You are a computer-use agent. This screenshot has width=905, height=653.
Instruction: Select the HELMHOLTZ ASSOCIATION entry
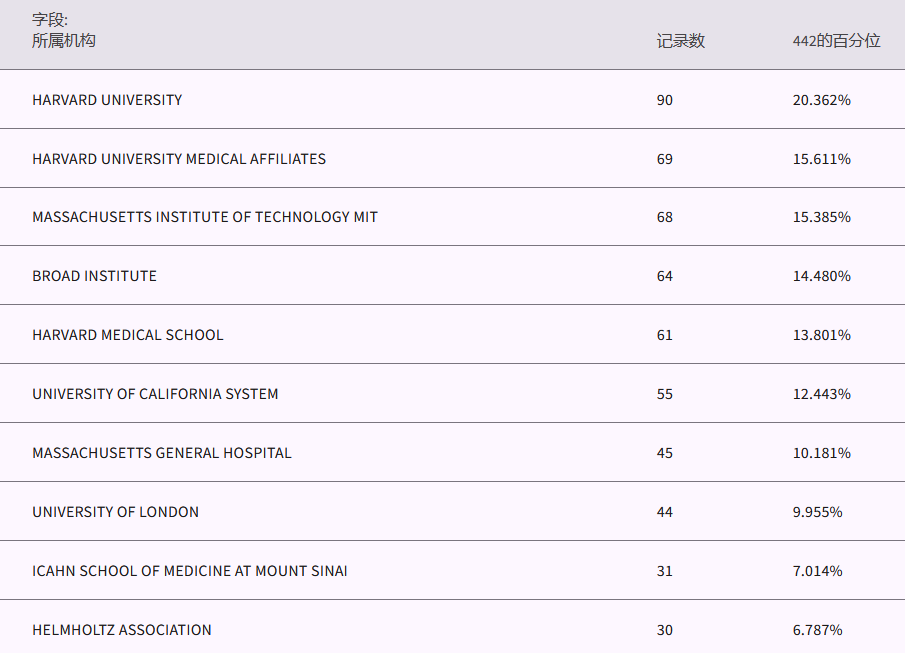122,630
